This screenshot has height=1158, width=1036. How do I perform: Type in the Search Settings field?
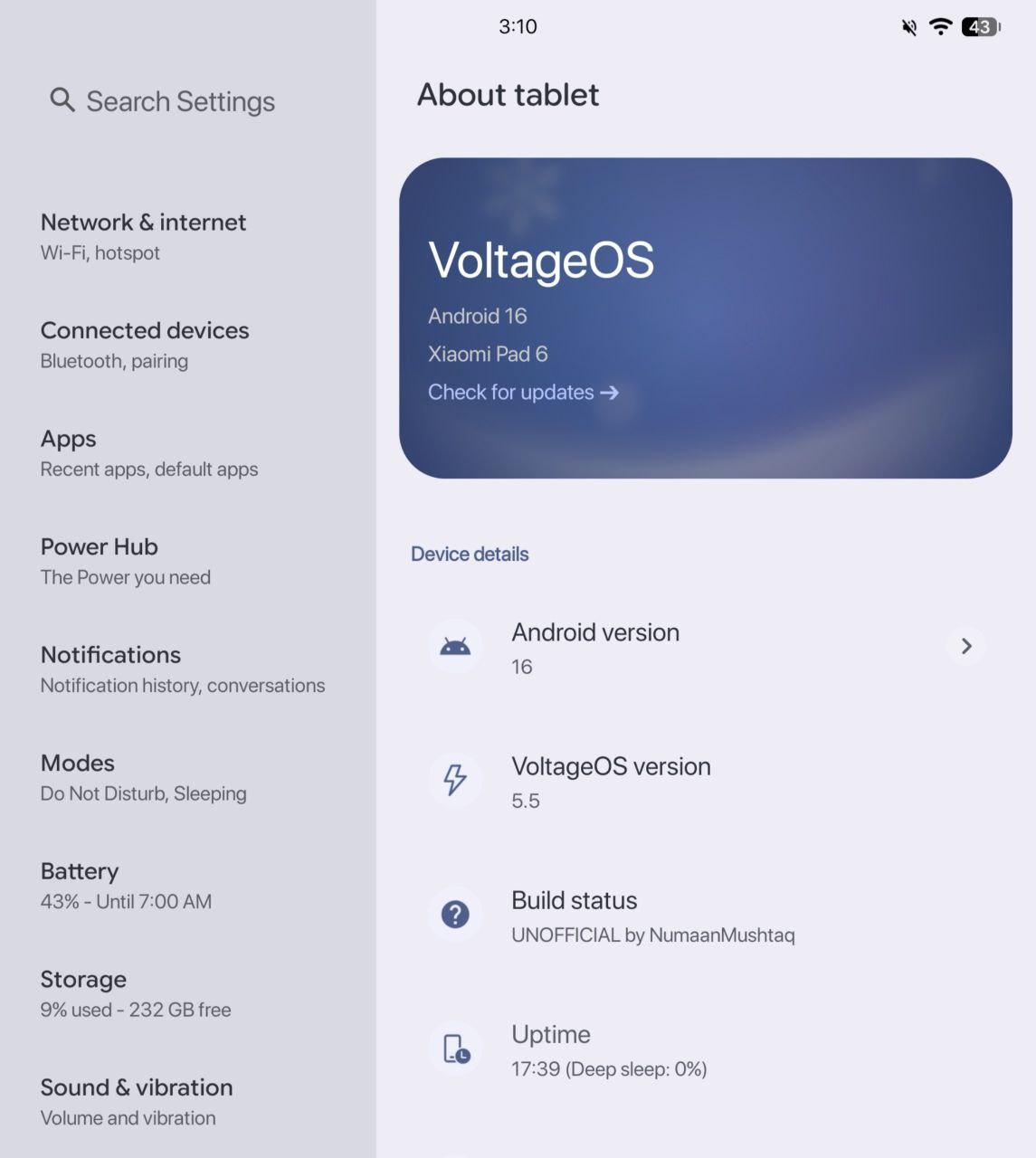point(181,101)
